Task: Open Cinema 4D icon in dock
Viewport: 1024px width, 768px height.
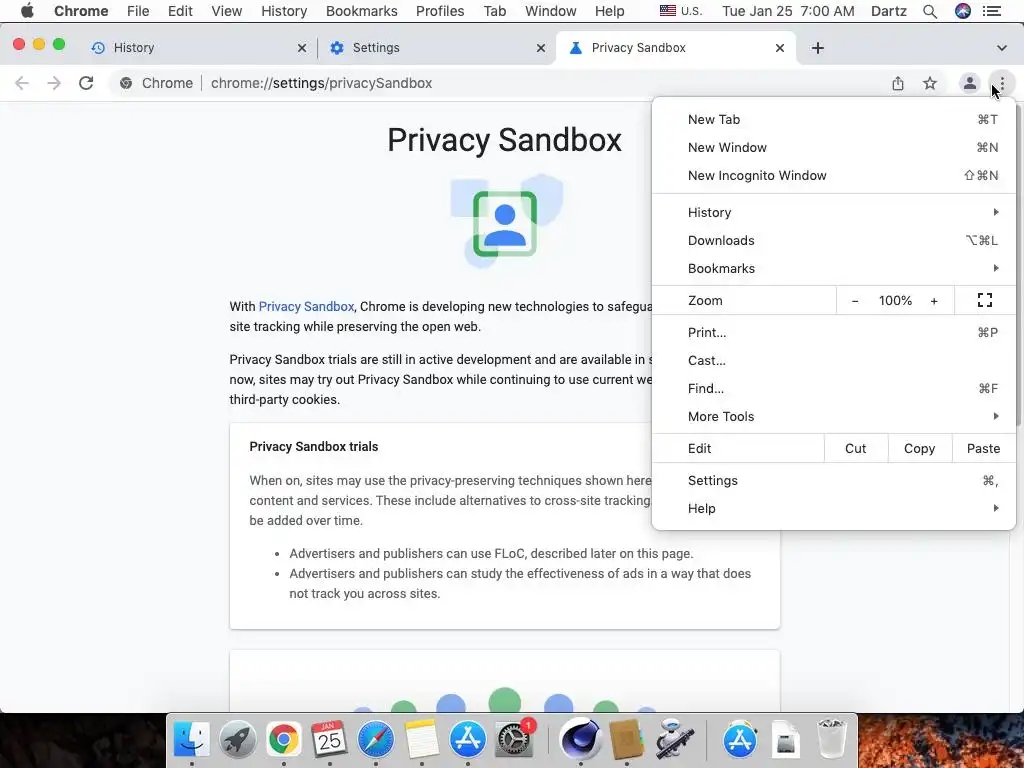Action: [x=581, y=739]
